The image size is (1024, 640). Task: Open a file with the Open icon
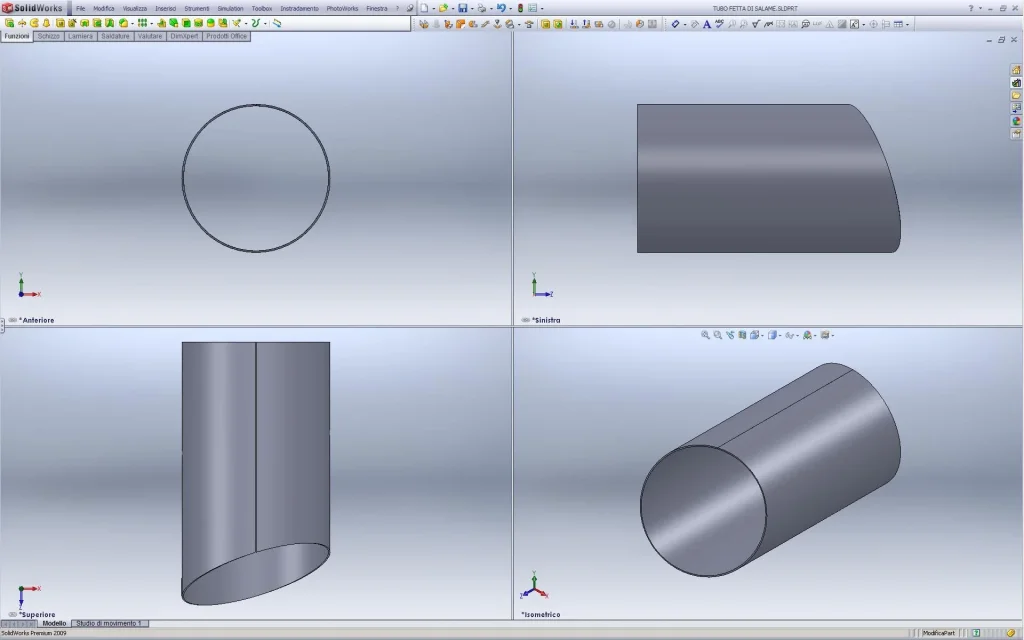tap(443, 8)
